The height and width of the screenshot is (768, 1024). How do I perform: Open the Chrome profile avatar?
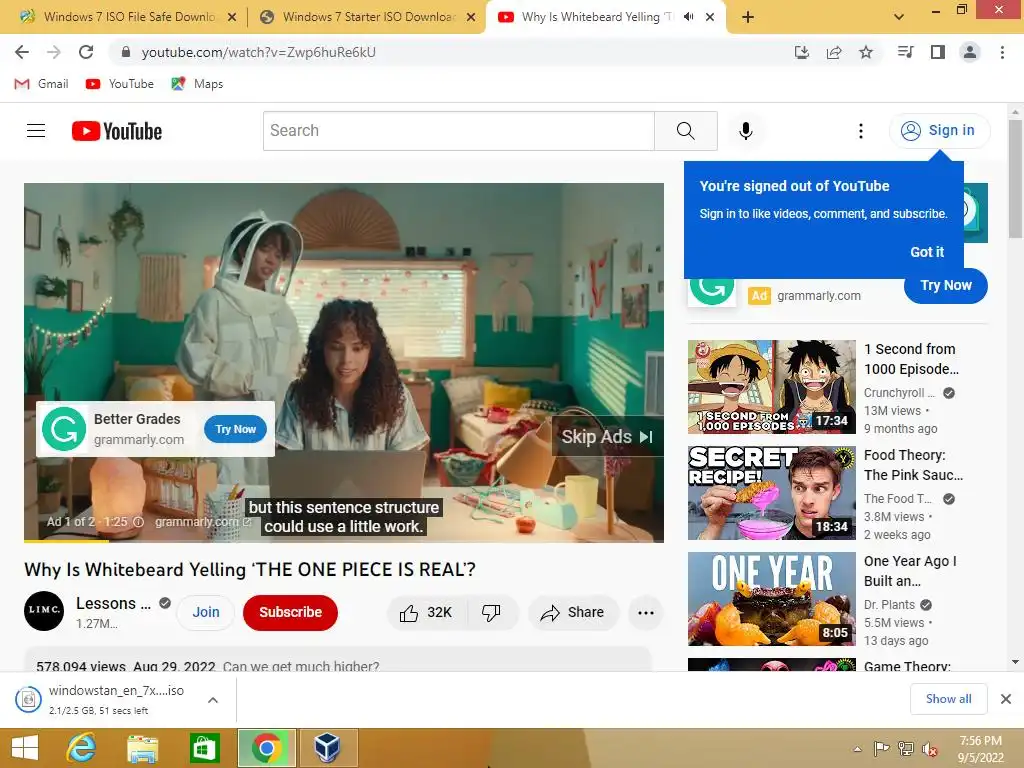970,52
